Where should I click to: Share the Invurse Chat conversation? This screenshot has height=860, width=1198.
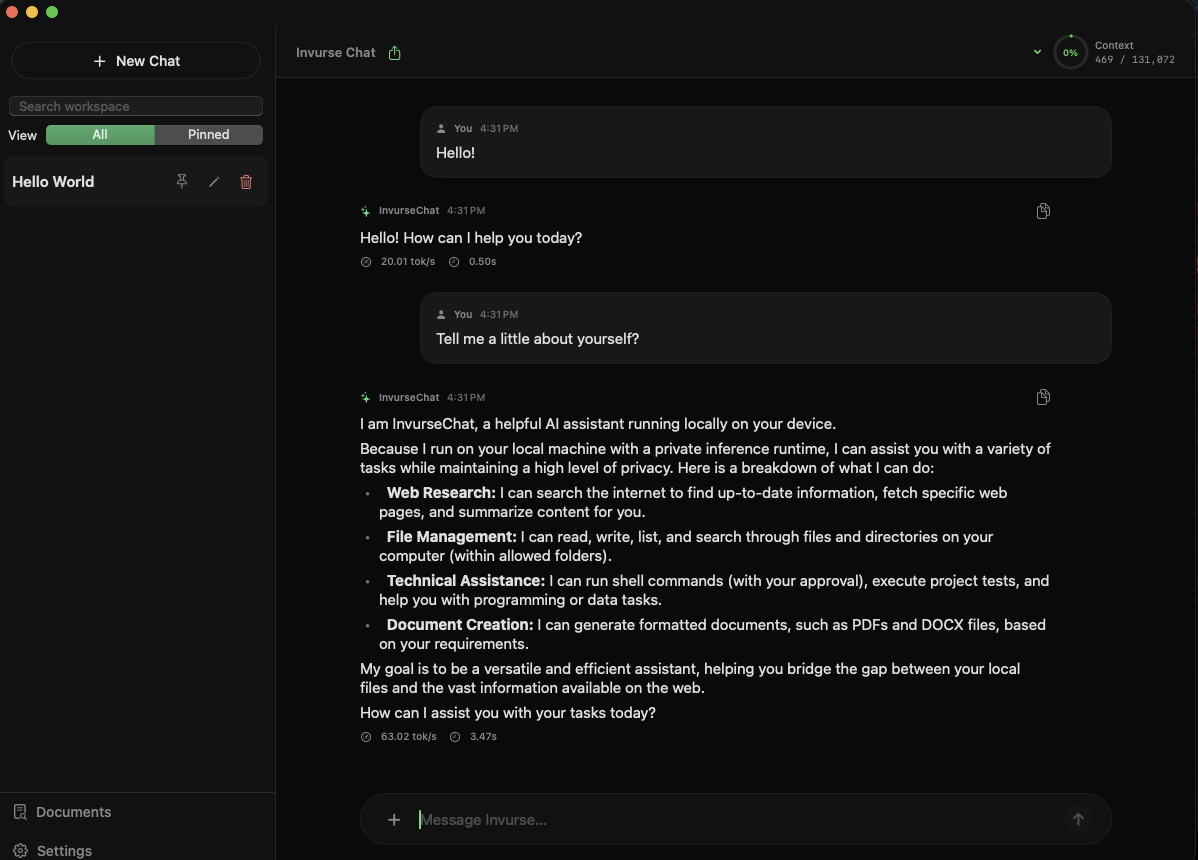coord(394,53)
